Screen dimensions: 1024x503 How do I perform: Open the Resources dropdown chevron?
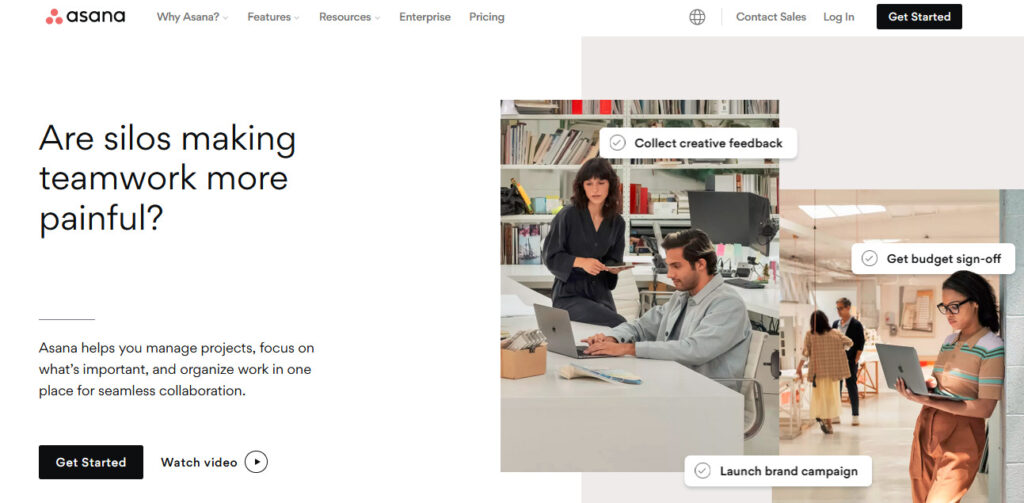pos(377,18)
